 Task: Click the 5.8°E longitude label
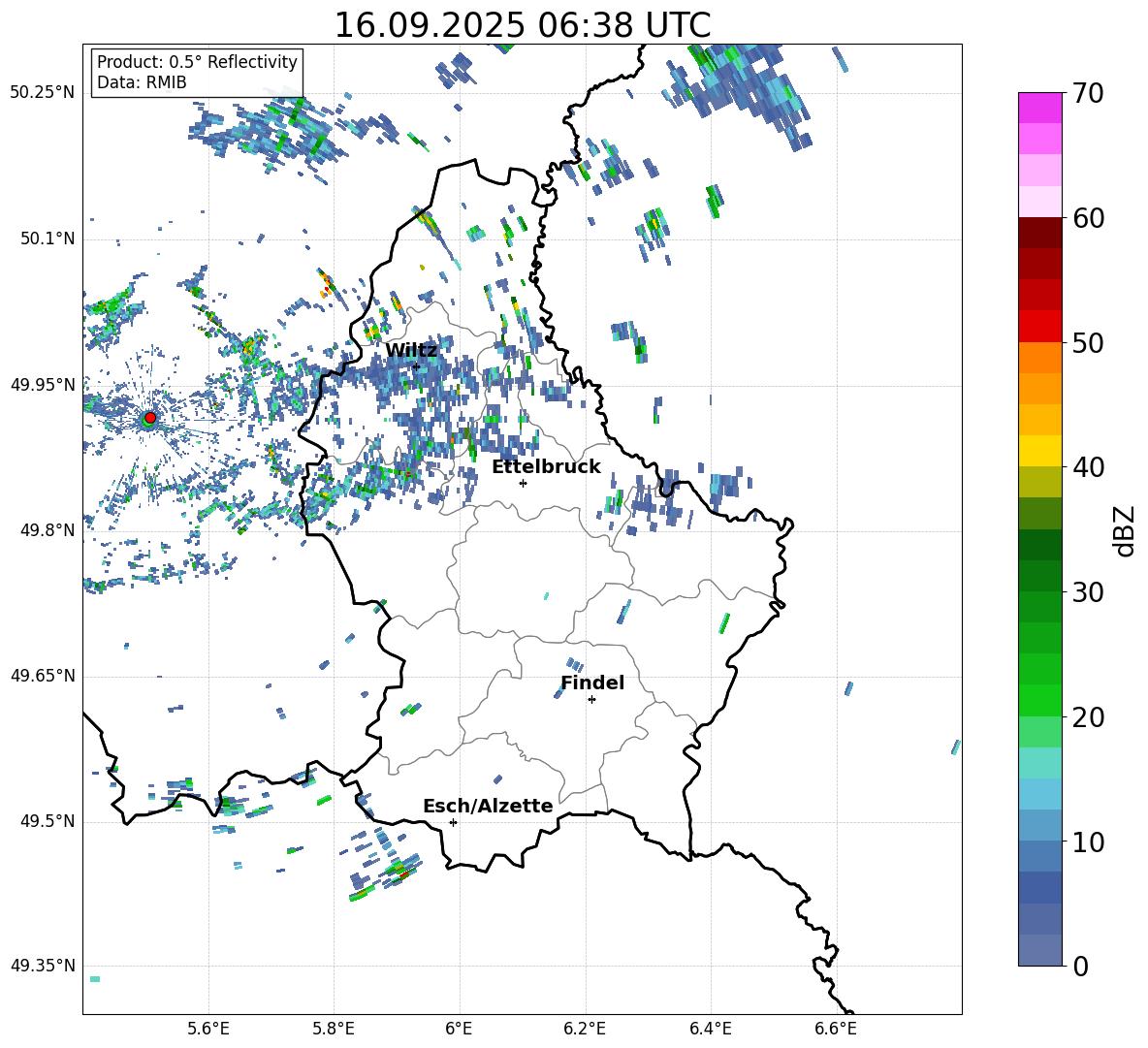click(334, 1029)
